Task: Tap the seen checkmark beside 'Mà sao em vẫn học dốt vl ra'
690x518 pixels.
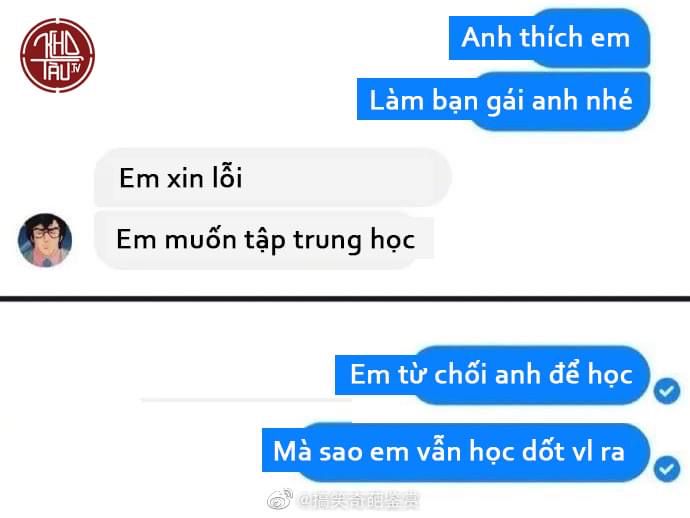Action: [x=667, y=468]
